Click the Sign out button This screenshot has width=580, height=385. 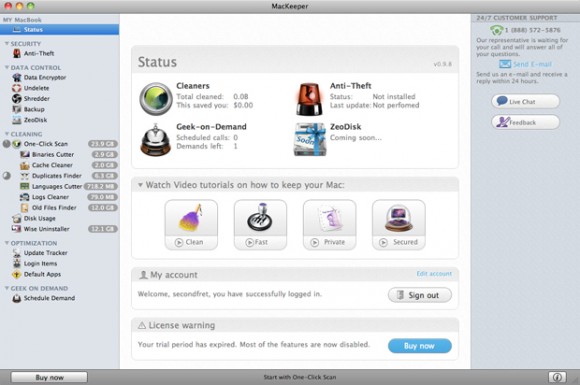click(x=420, y=295)
